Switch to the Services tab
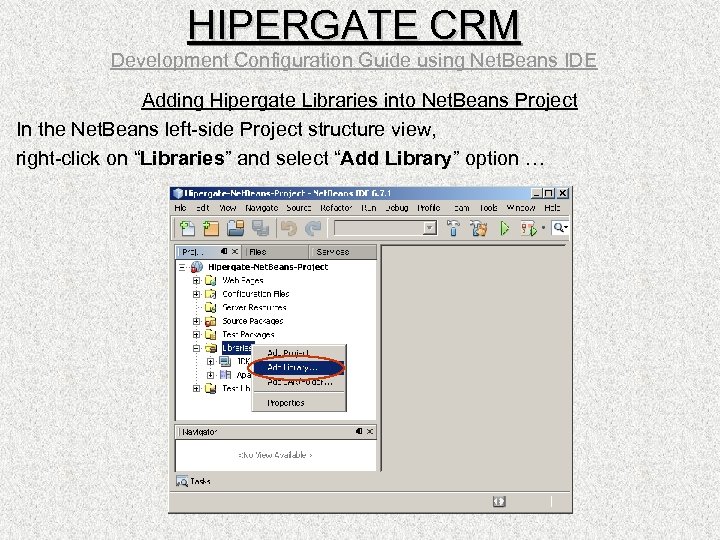Viewport: 720px width, 540px height. tap(343, 252)
